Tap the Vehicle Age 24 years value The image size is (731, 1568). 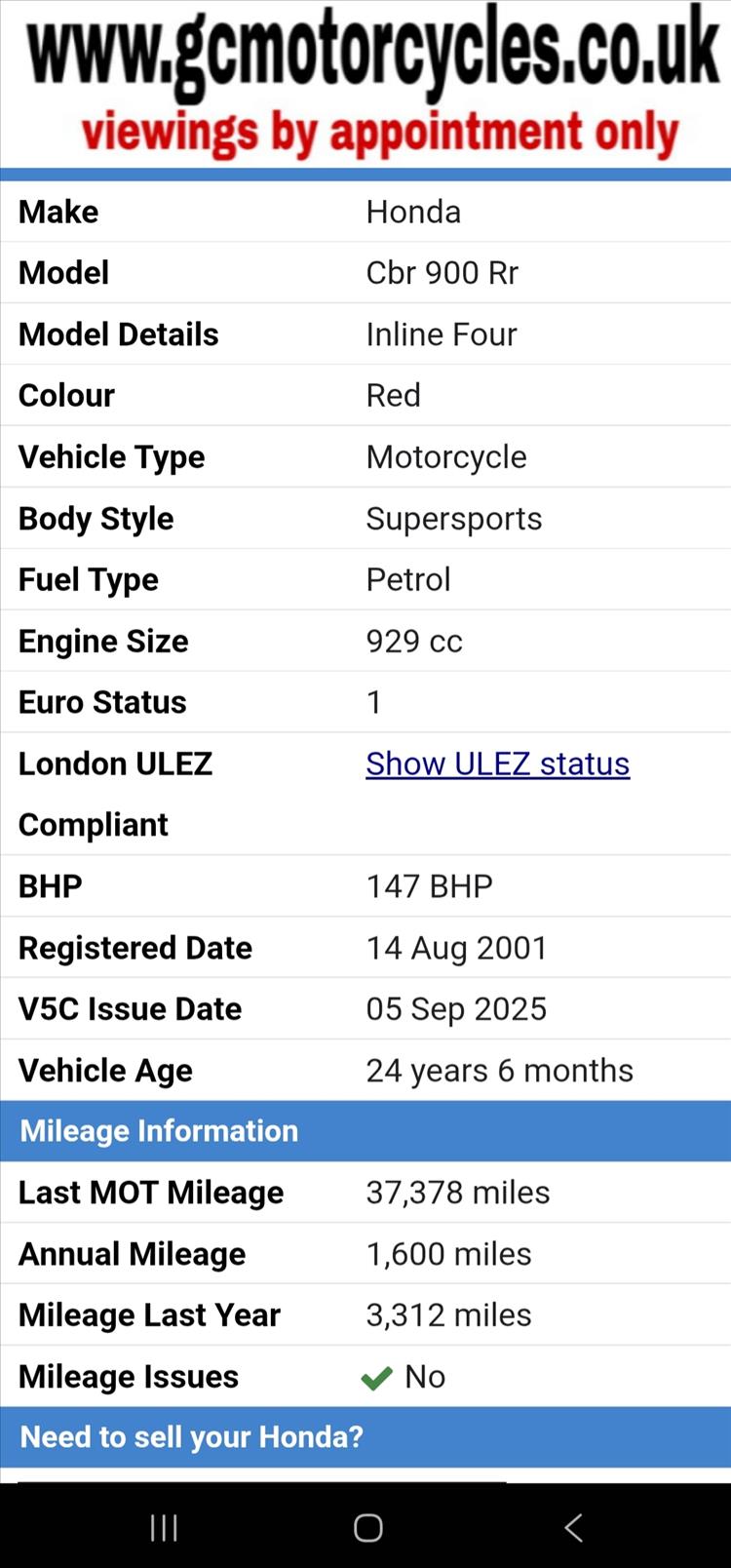tap(499, 1071)
